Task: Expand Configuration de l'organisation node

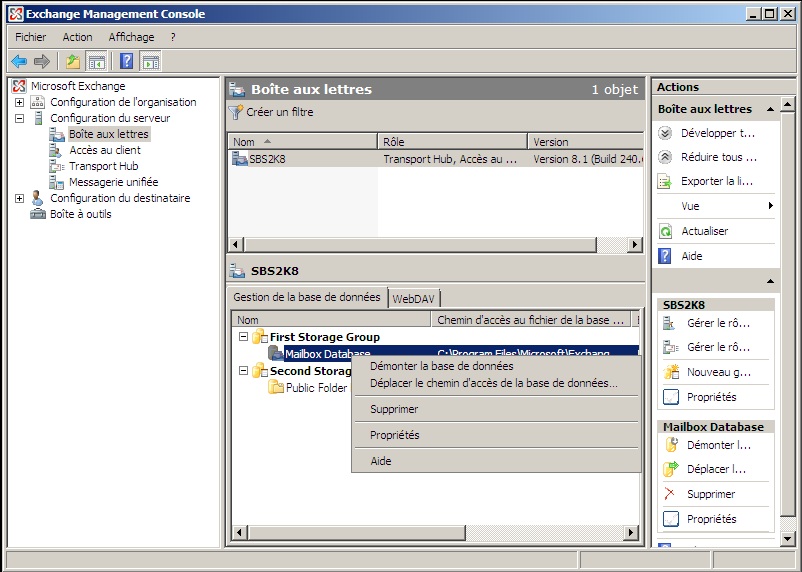Action: click(19, 102)
